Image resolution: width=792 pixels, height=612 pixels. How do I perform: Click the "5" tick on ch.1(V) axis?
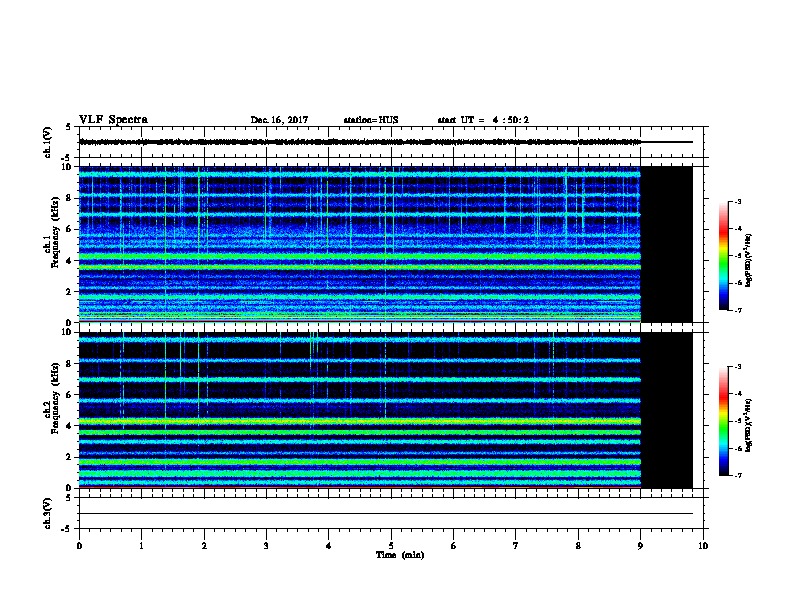(69, 127)
